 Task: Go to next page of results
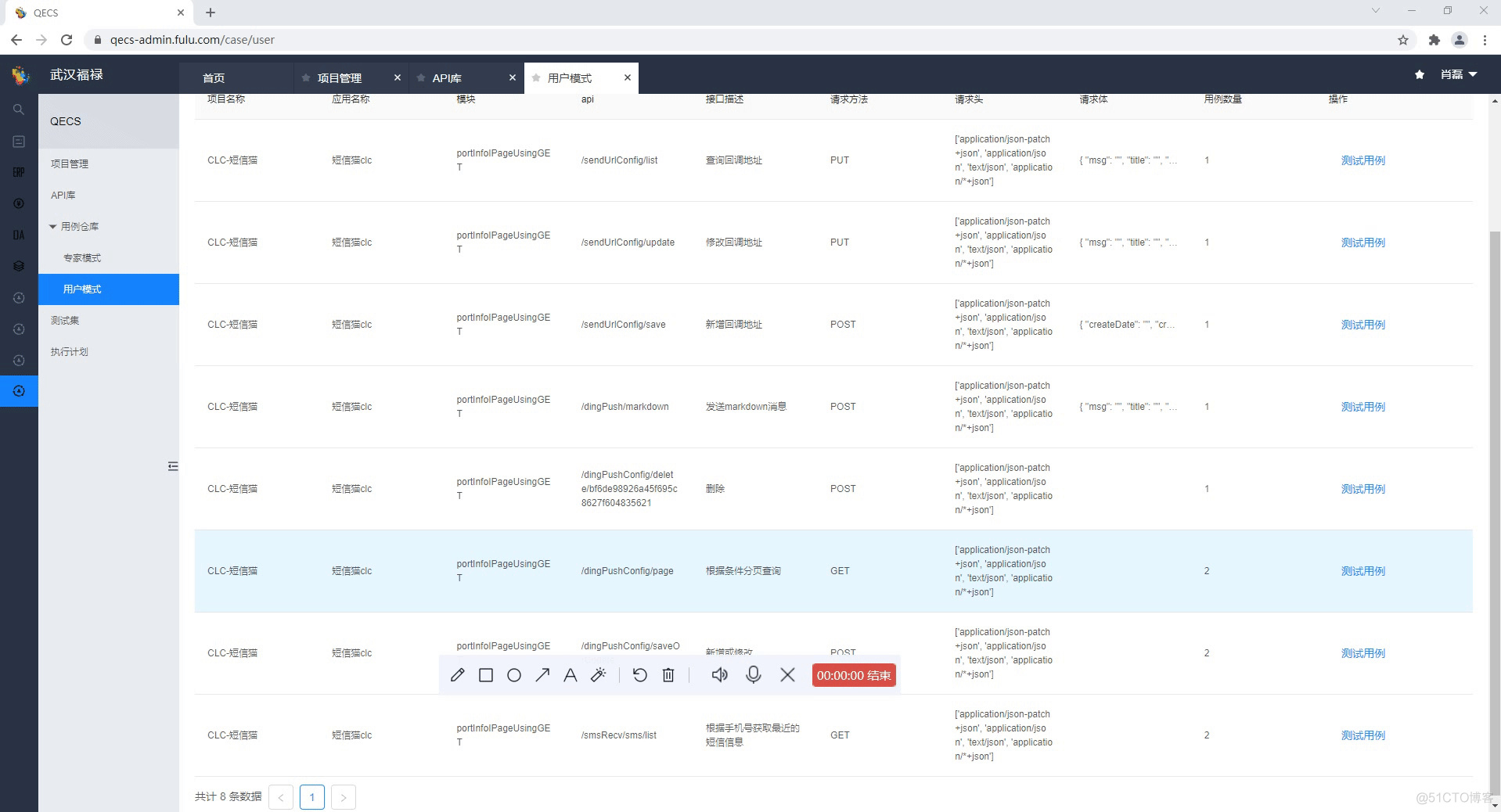pos(344,797)
